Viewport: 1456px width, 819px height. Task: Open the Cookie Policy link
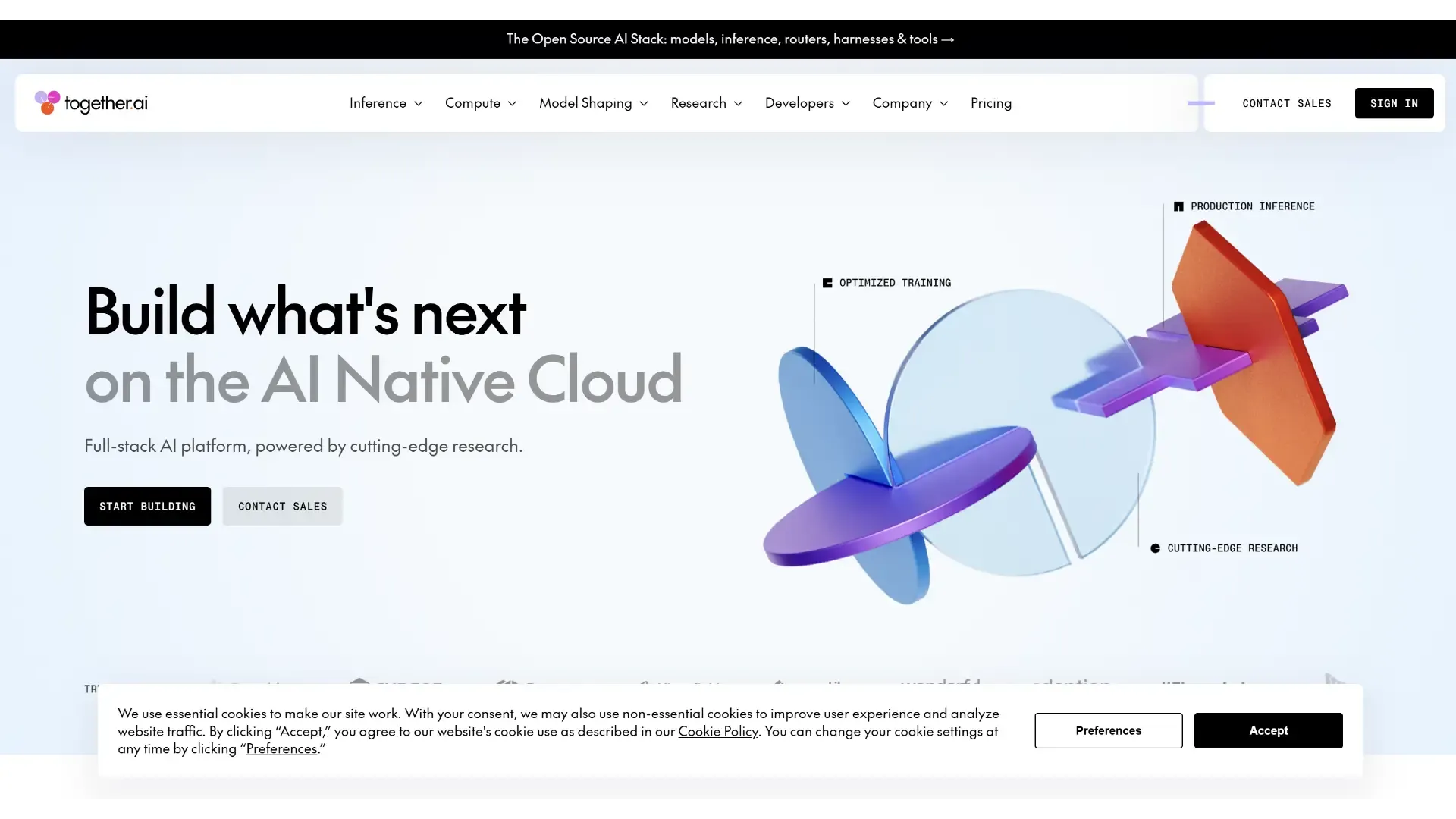point(718,731)
